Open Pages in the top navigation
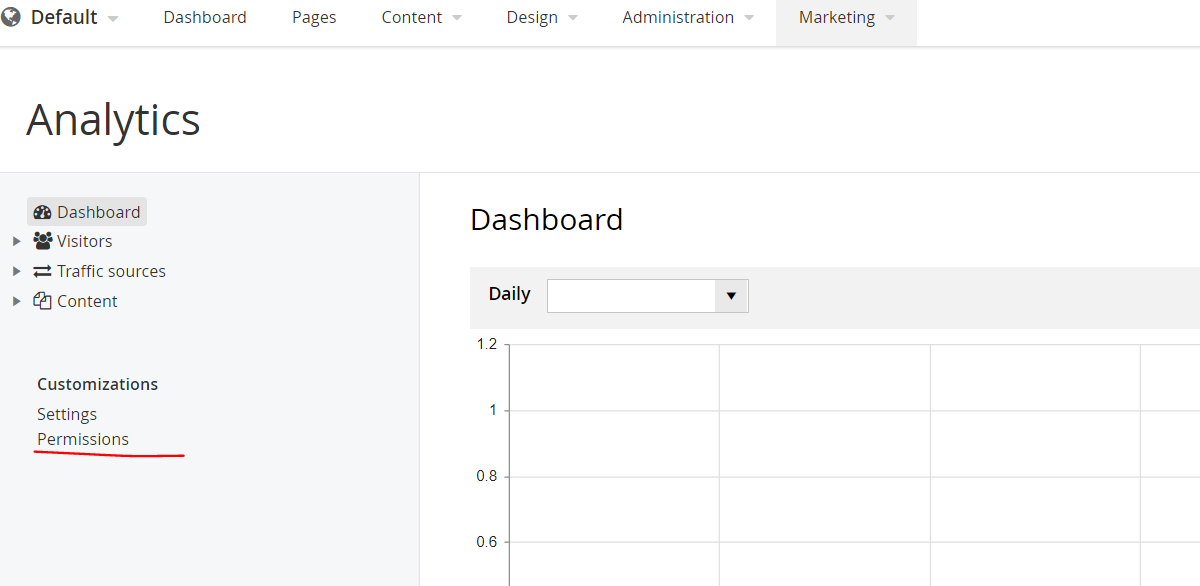Screen dimensions: 1200x586 pyautogui.click(x=314, y=17)
